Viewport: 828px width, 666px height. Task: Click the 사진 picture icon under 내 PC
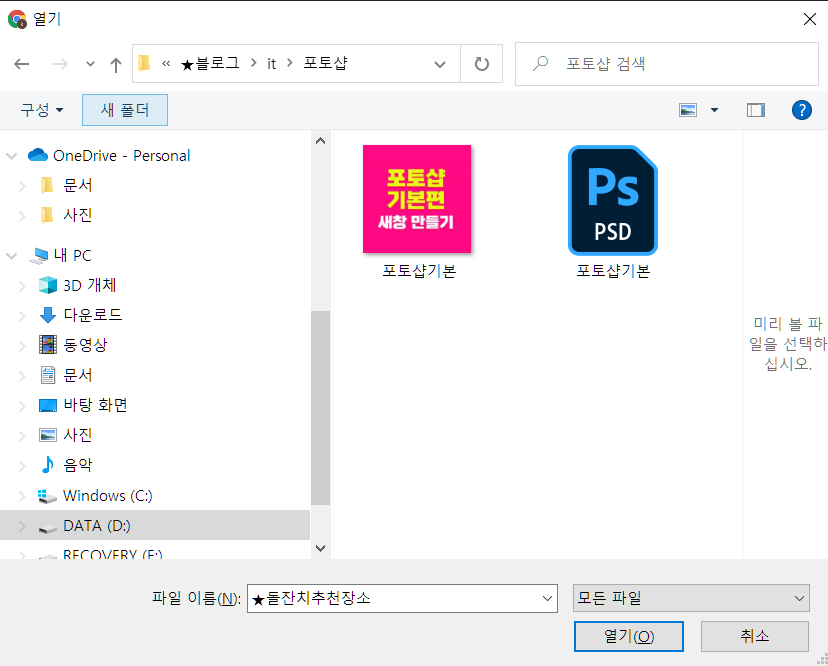pyautogui.click(x=48, y=435)
